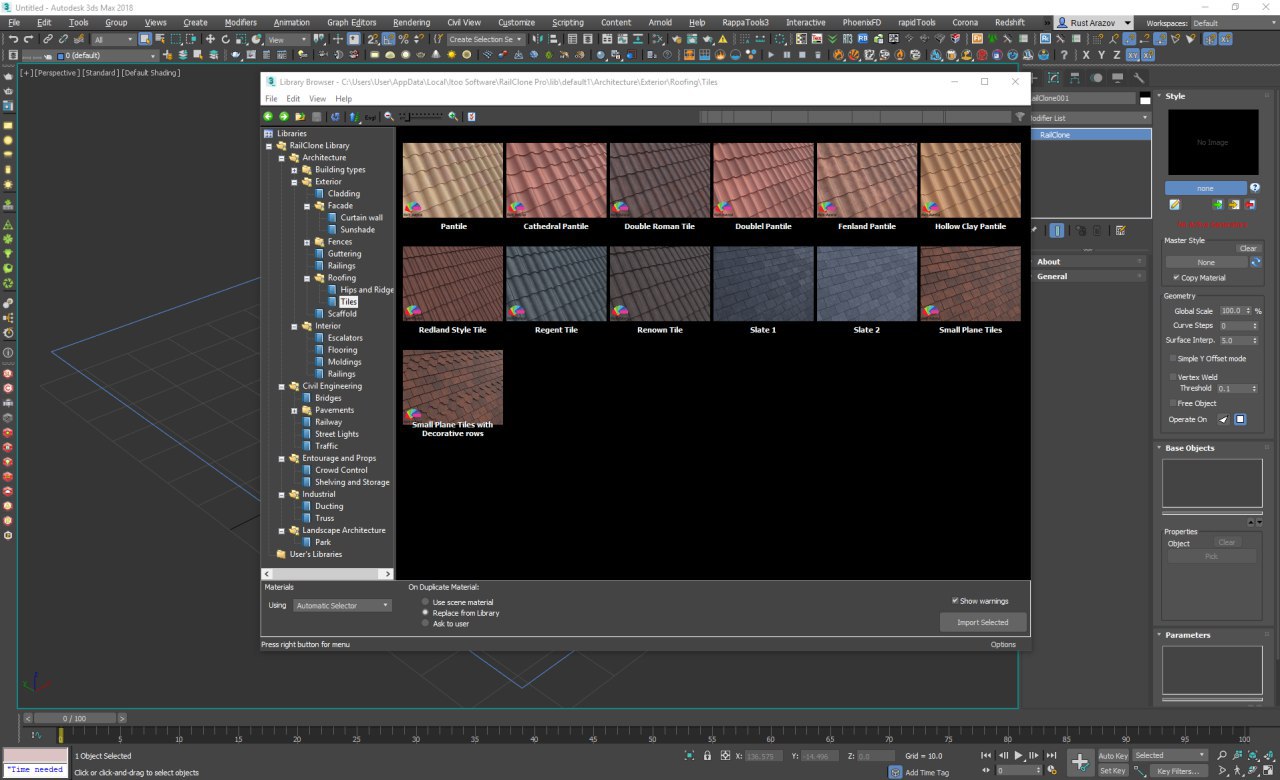This screenshot has height=780, width=1280.
Task: Click the Options link in Library Browser
Action: pos(1003,645)
